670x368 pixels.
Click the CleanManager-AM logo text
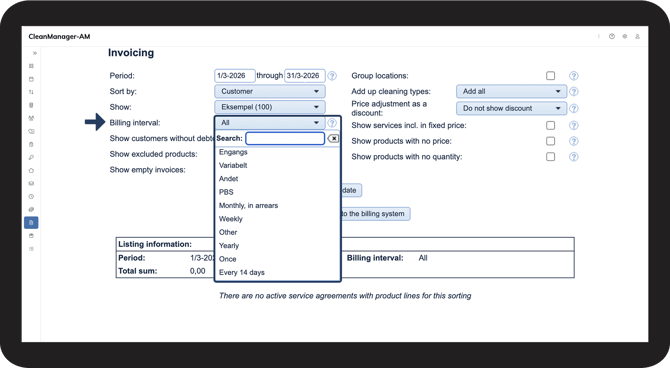coord(59,37)
